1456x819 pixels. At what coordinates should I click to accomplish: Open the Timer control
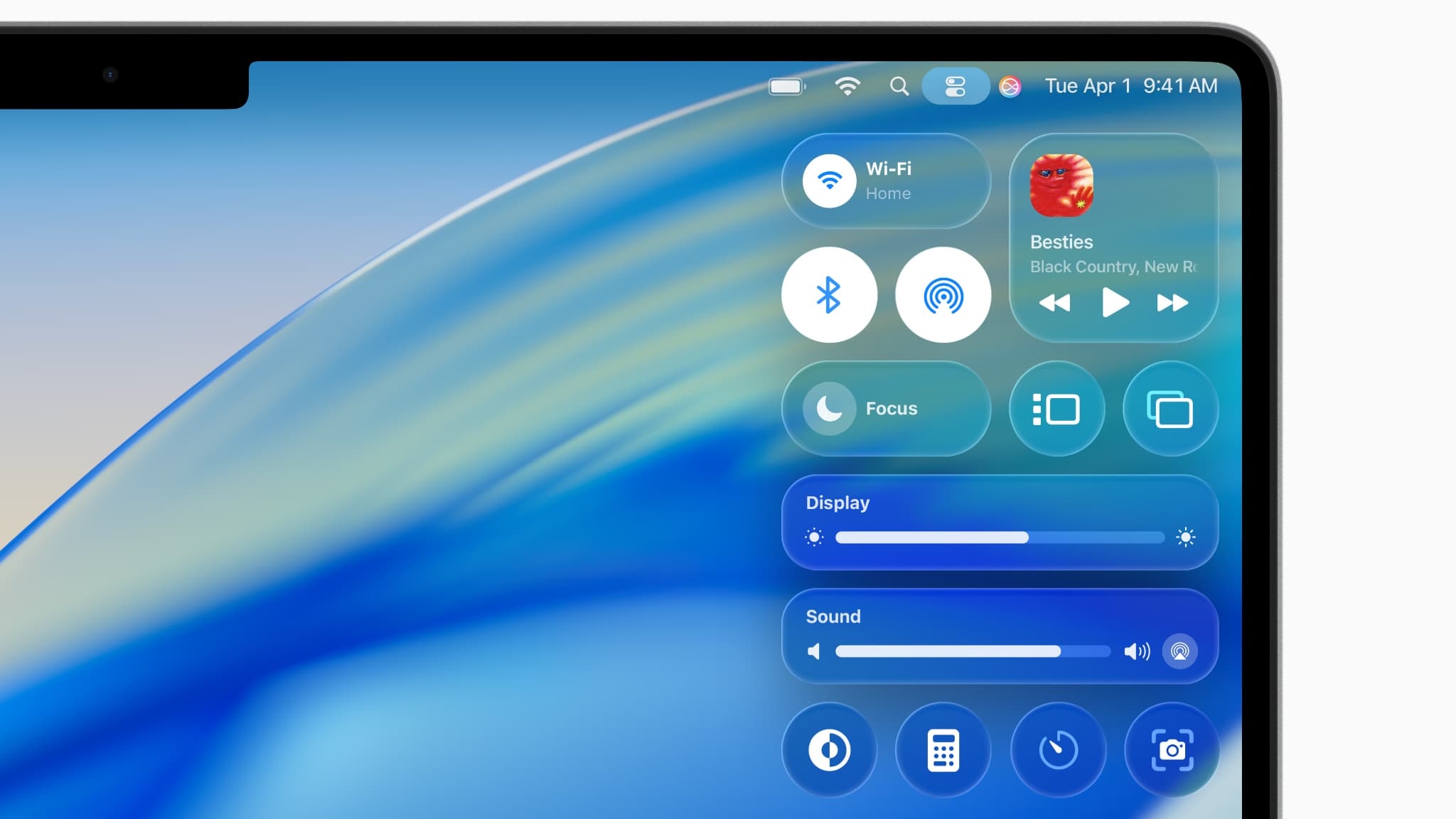[x=1058, y=750]
